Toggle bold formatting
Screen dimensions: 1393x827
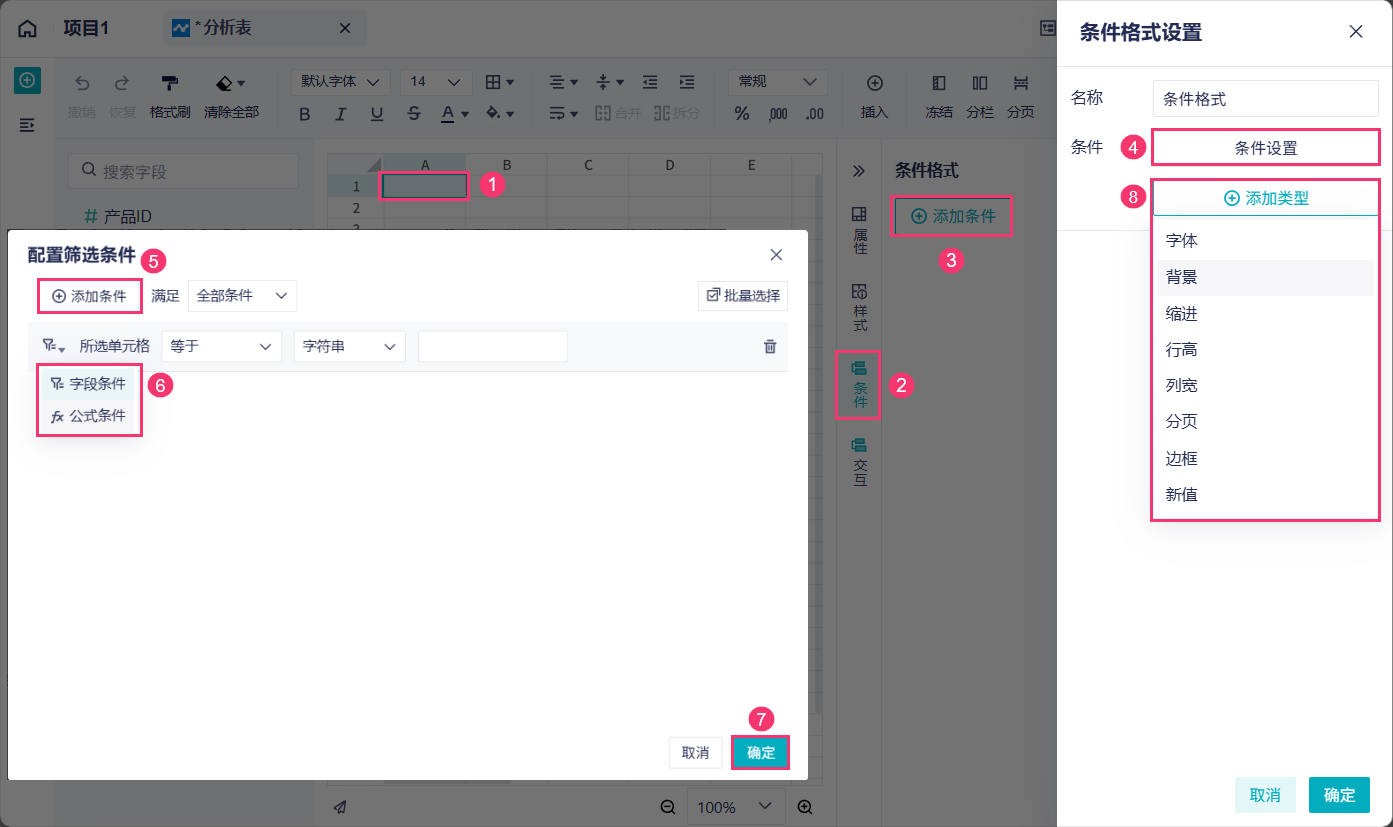pos(305,114)
